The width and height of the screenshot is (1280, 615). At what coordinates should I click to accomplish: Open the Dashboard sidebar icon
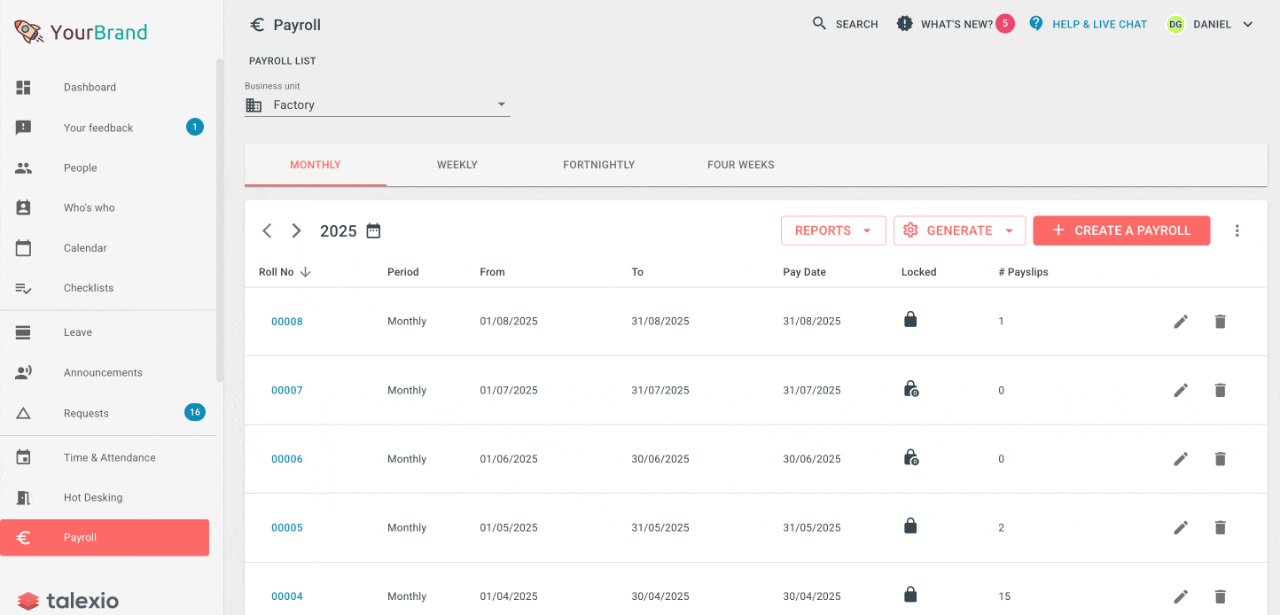[24, 87]
